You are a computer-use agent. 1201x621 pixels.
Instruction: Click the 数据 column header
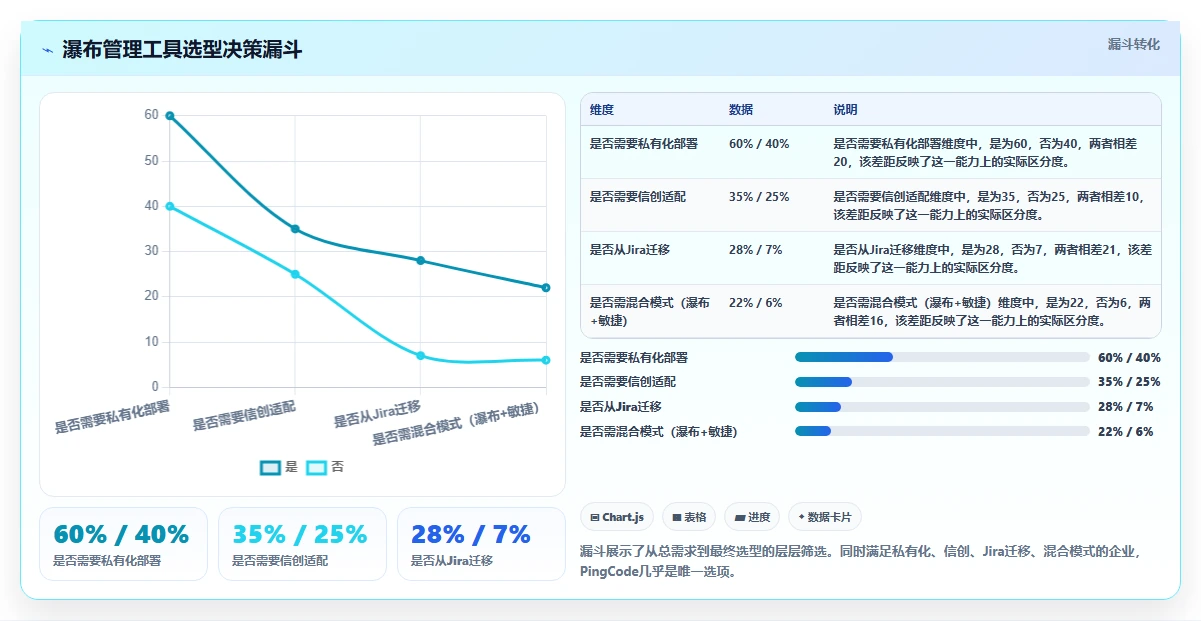click(x=741, y=110)
